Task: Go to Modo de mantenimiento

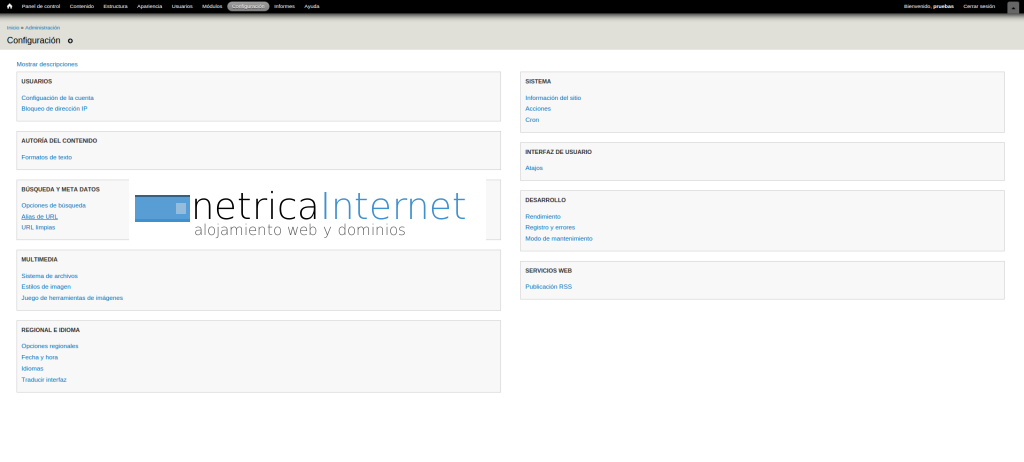Action: (x=558, y=238)
